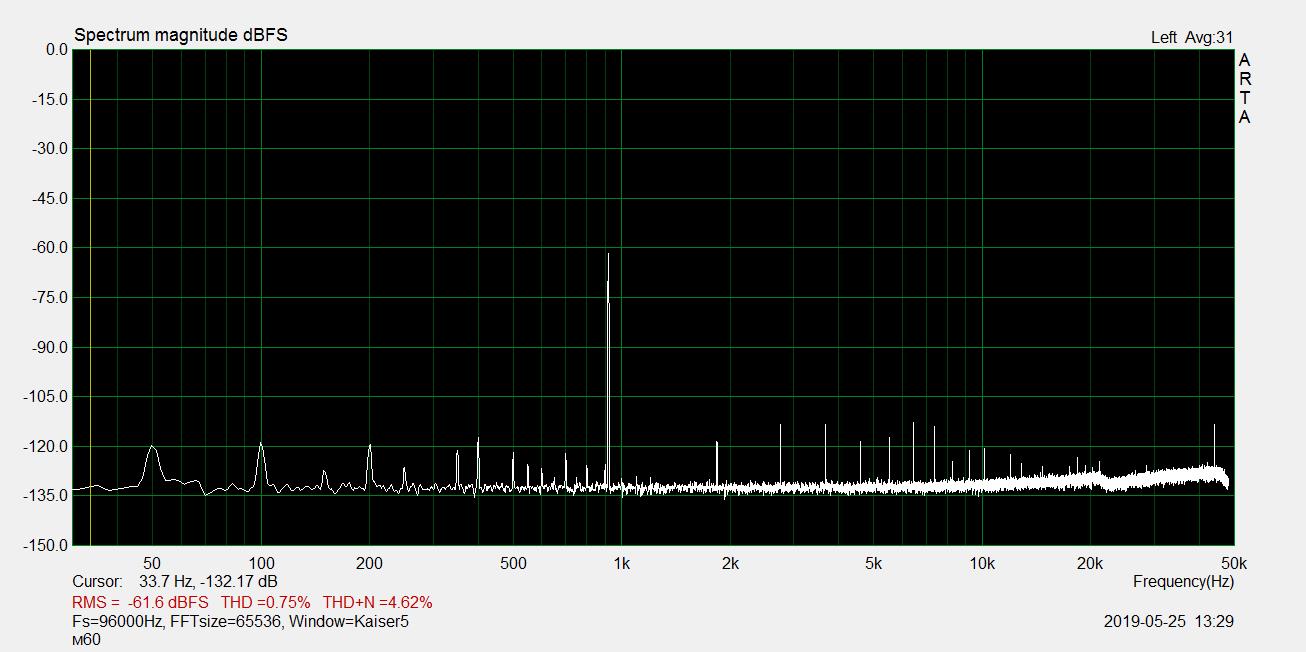Image resolution: width=1306 pixels, height=652 pixels.
Task: Click the '-15.0' y-axis label
Action: pyautogui.click(x=48, y=100)
